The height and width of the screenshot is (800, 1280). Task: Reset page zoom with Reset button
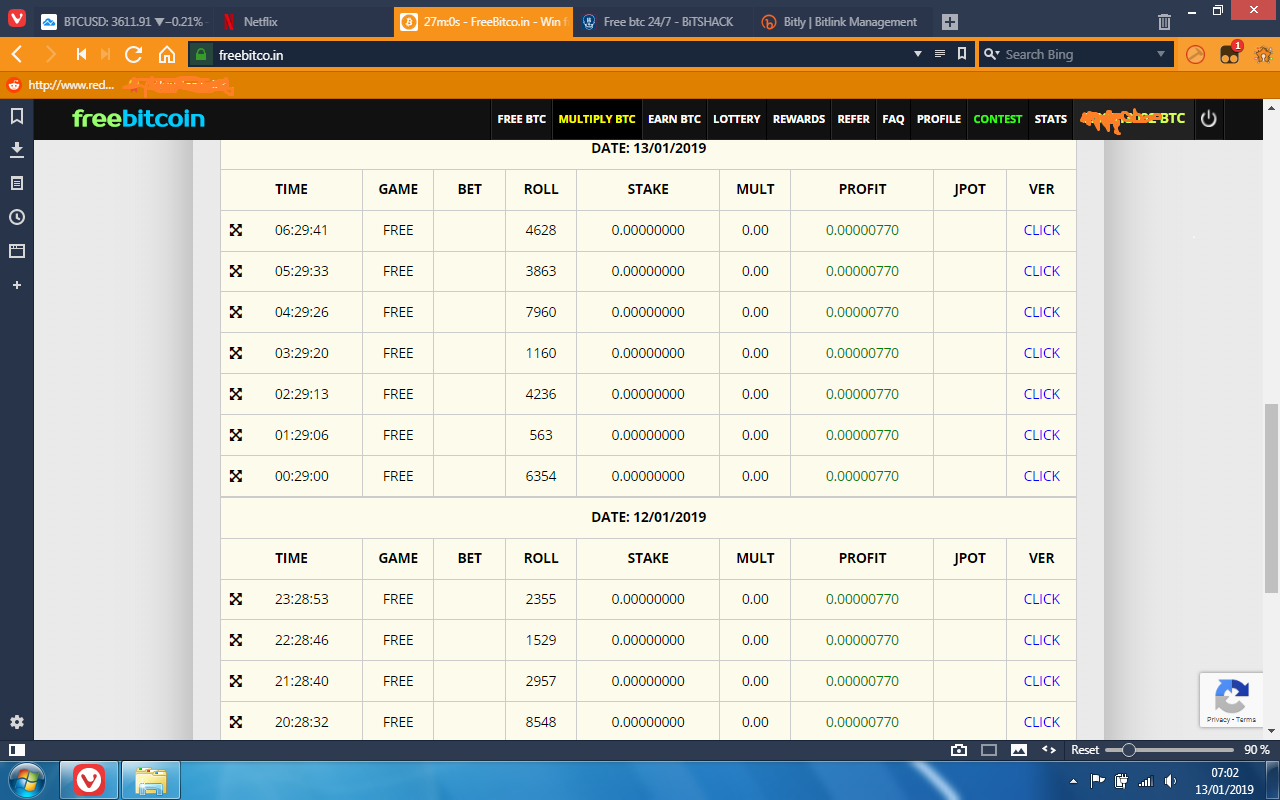[1085, 750]
